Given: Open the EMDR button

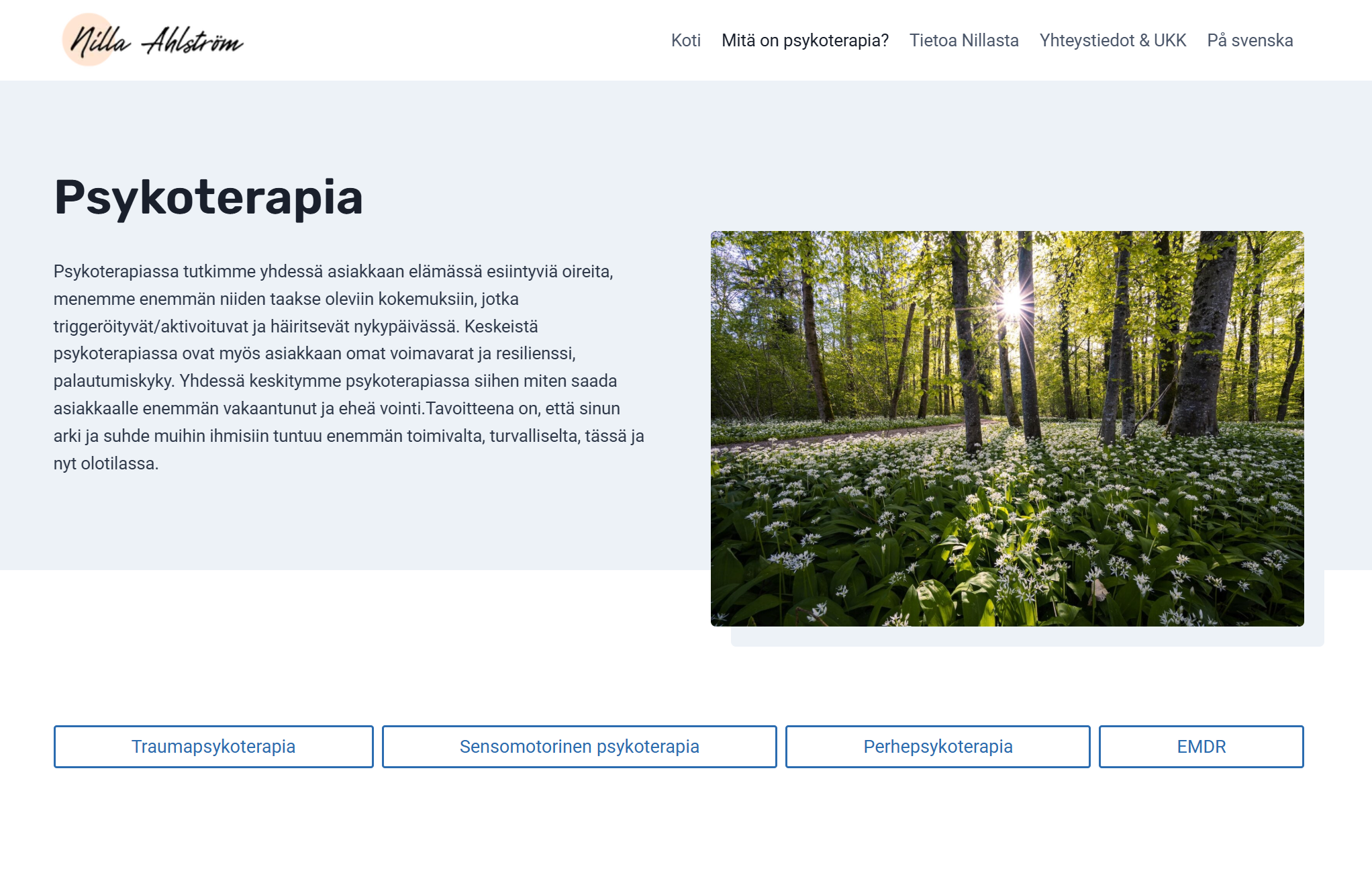Looking at the screenshot, I should pyautogui.click(x=1201, y=746).
